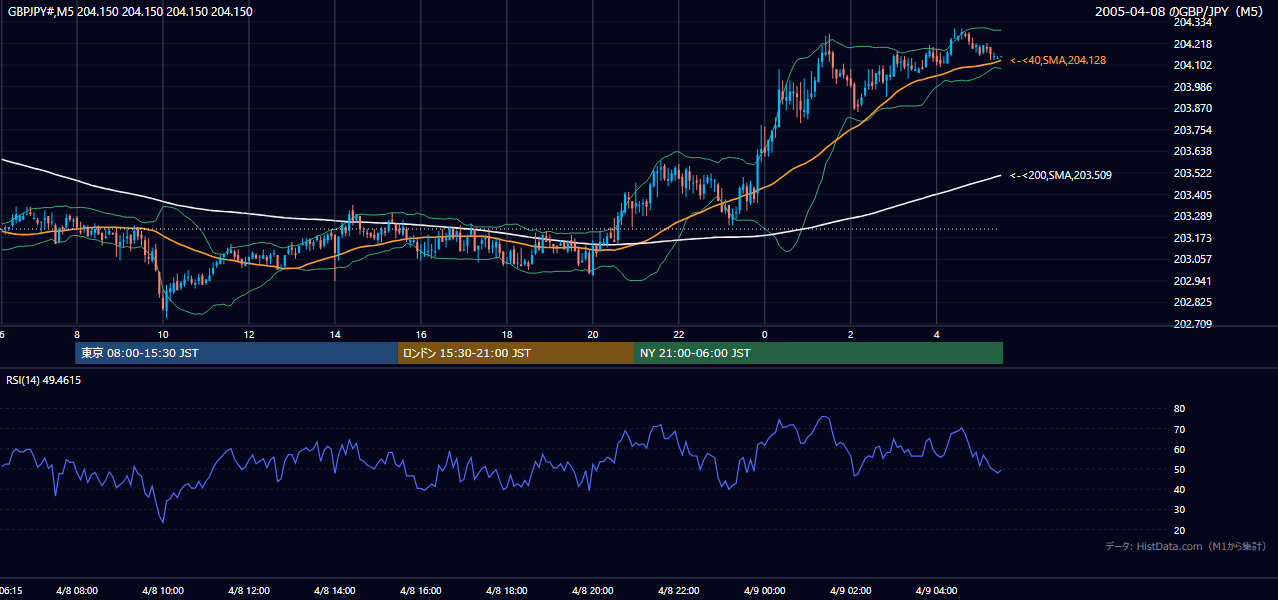Screen dimensions: 1278x600
Task: Click the bottom date label 4/8 22:00
Action: click(678, 591)
